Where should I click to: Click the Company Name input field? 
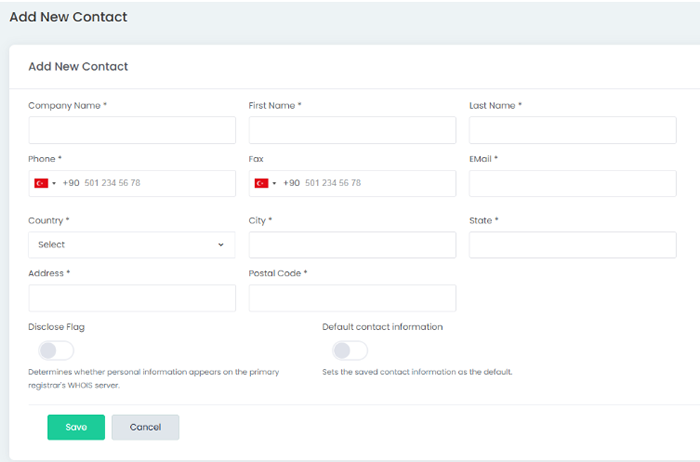pyautogui.click(x=132, y=130)
